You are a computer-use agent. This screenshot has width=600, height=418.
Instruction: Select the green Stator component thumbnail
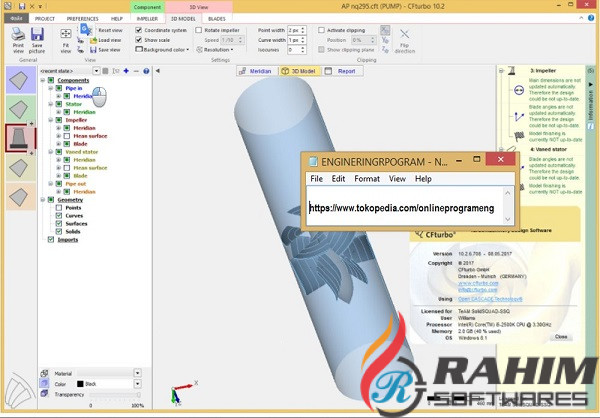pos(21,109)
